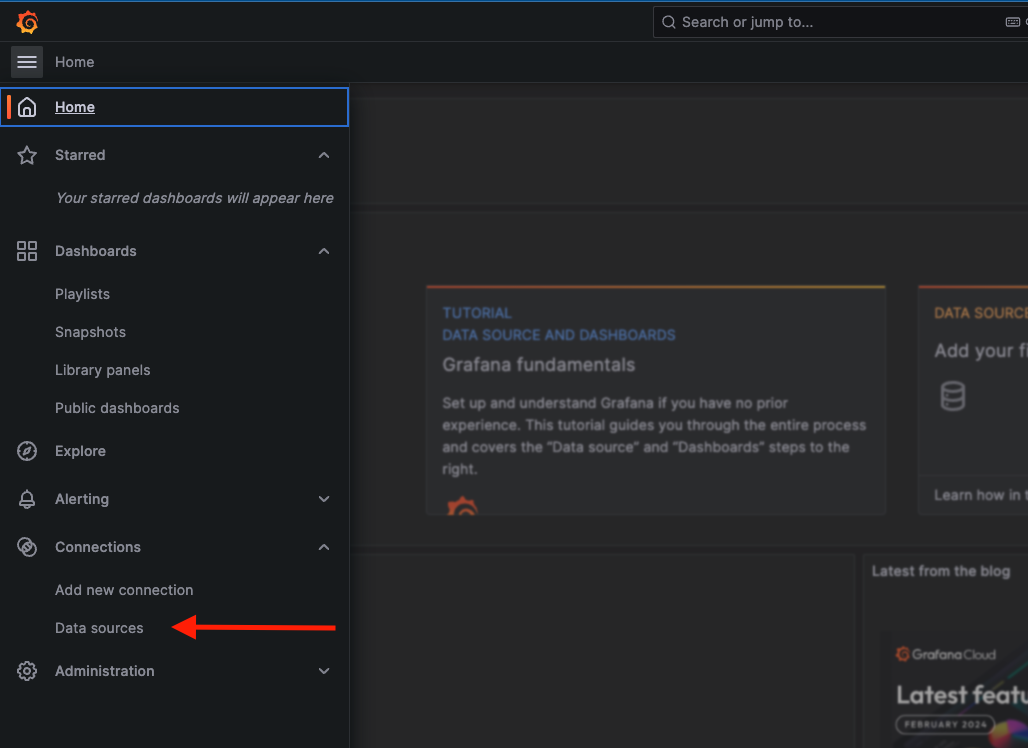Select Add new connection menu item
1028x748 pixels.
click(124, 590)
